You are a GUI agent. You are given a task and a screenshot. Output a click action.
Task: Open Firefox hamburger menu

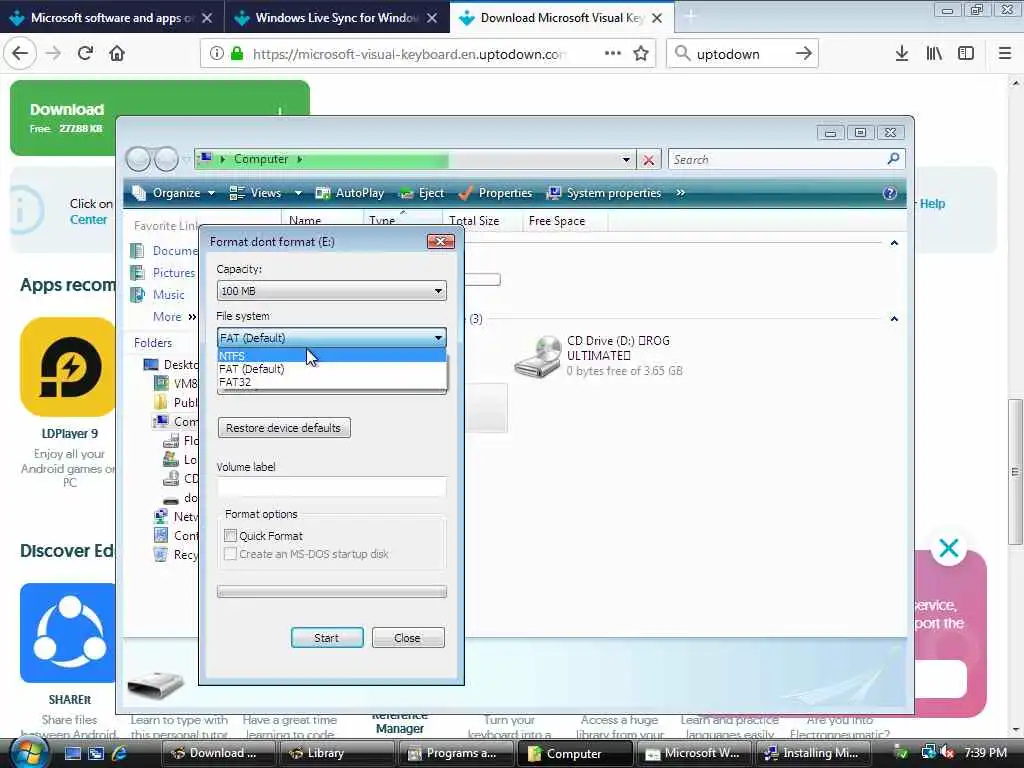point(1005,54)
